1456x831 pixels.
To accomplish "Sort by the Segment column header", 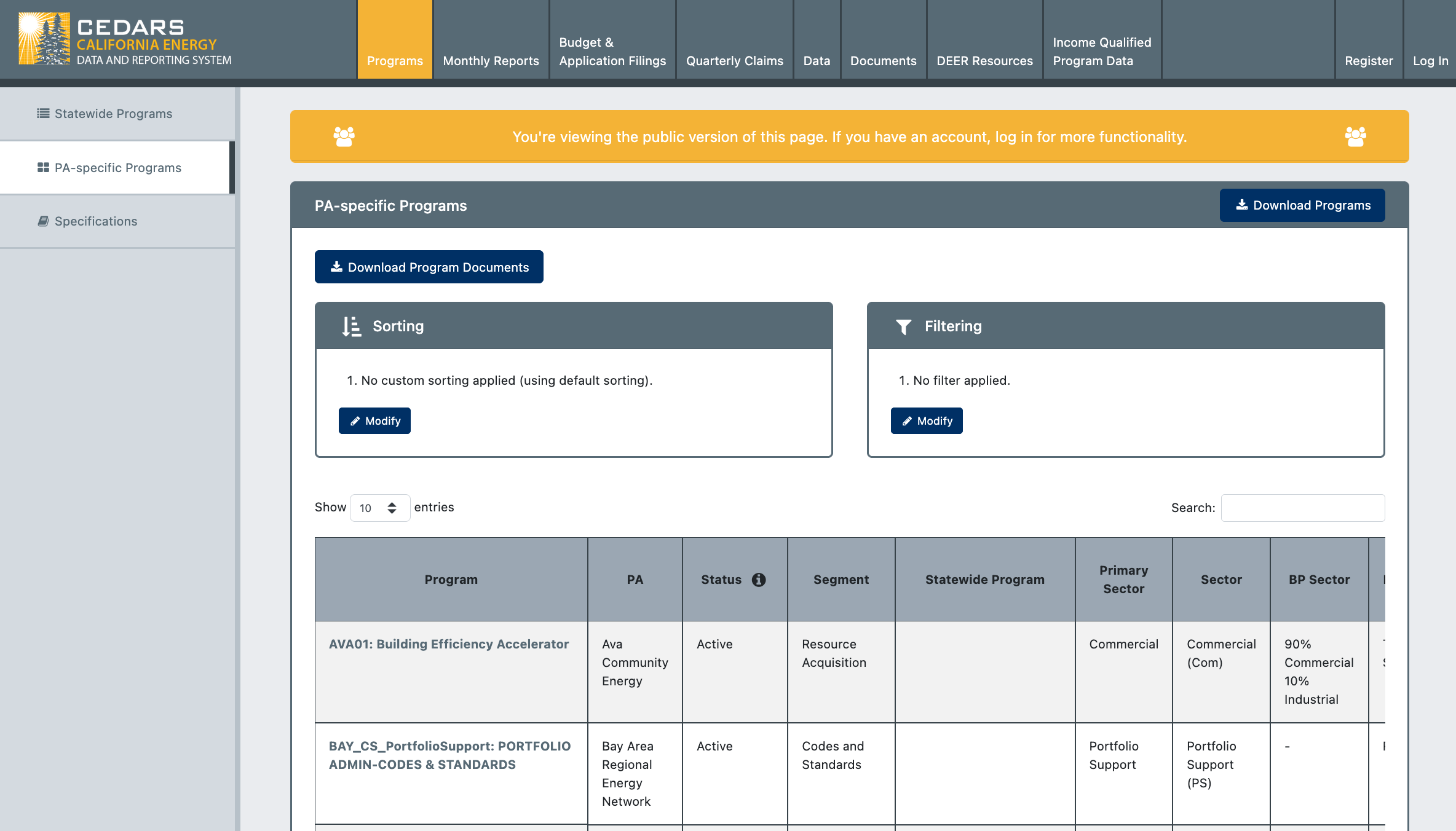I will coord(841,580).
